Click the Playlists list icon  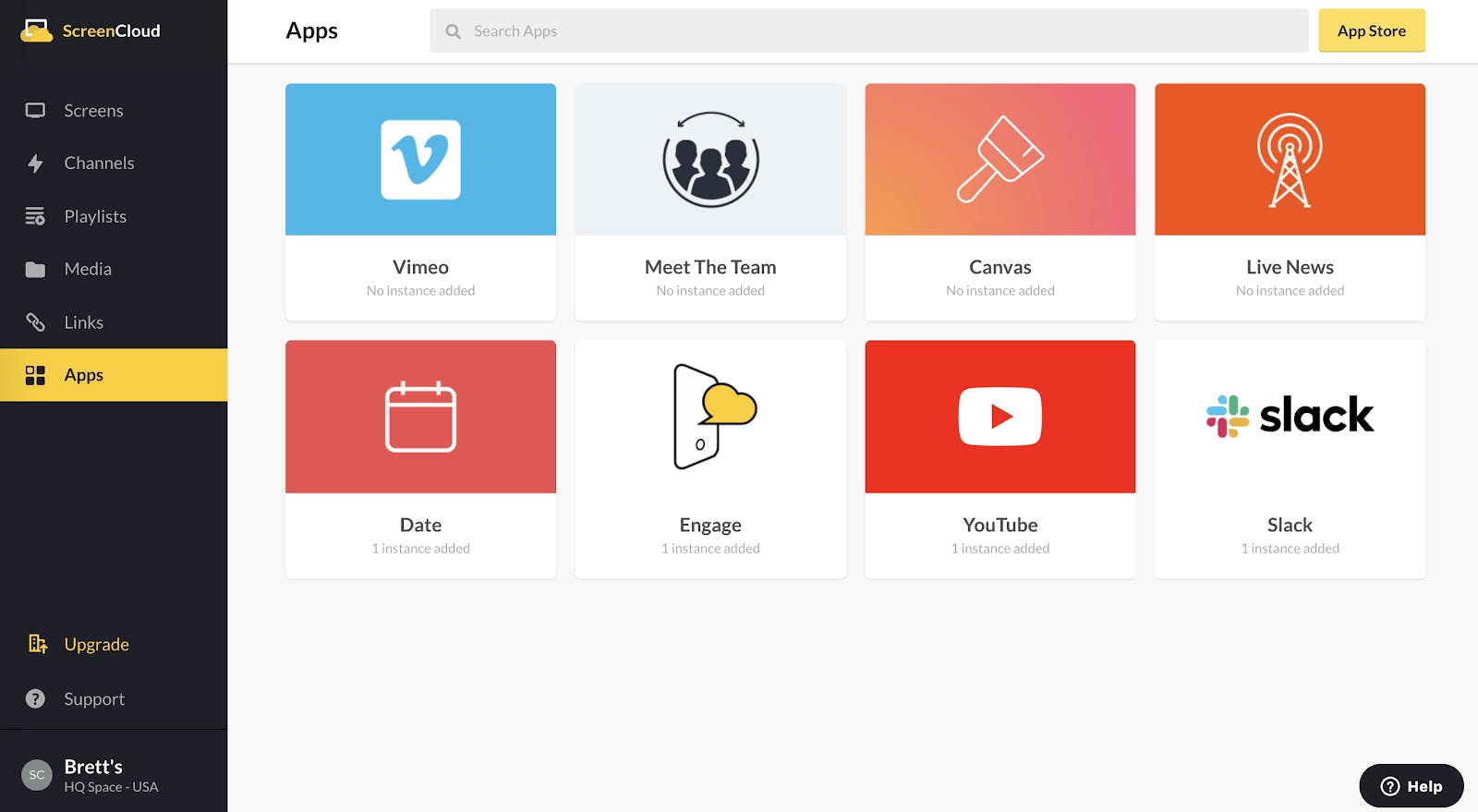[35, 216]
